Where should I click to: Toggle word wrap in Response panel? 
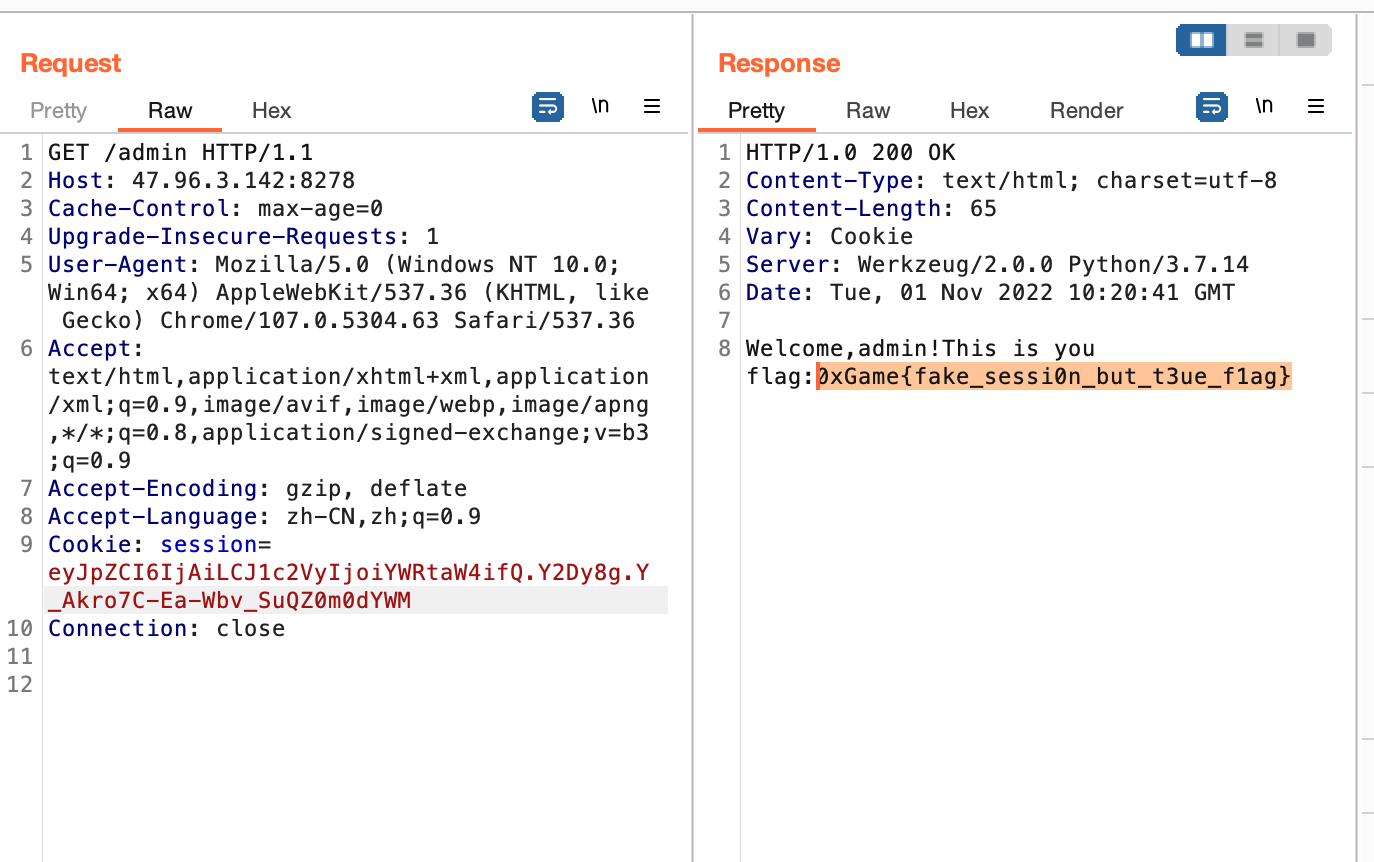click(x=1212, y=106)
